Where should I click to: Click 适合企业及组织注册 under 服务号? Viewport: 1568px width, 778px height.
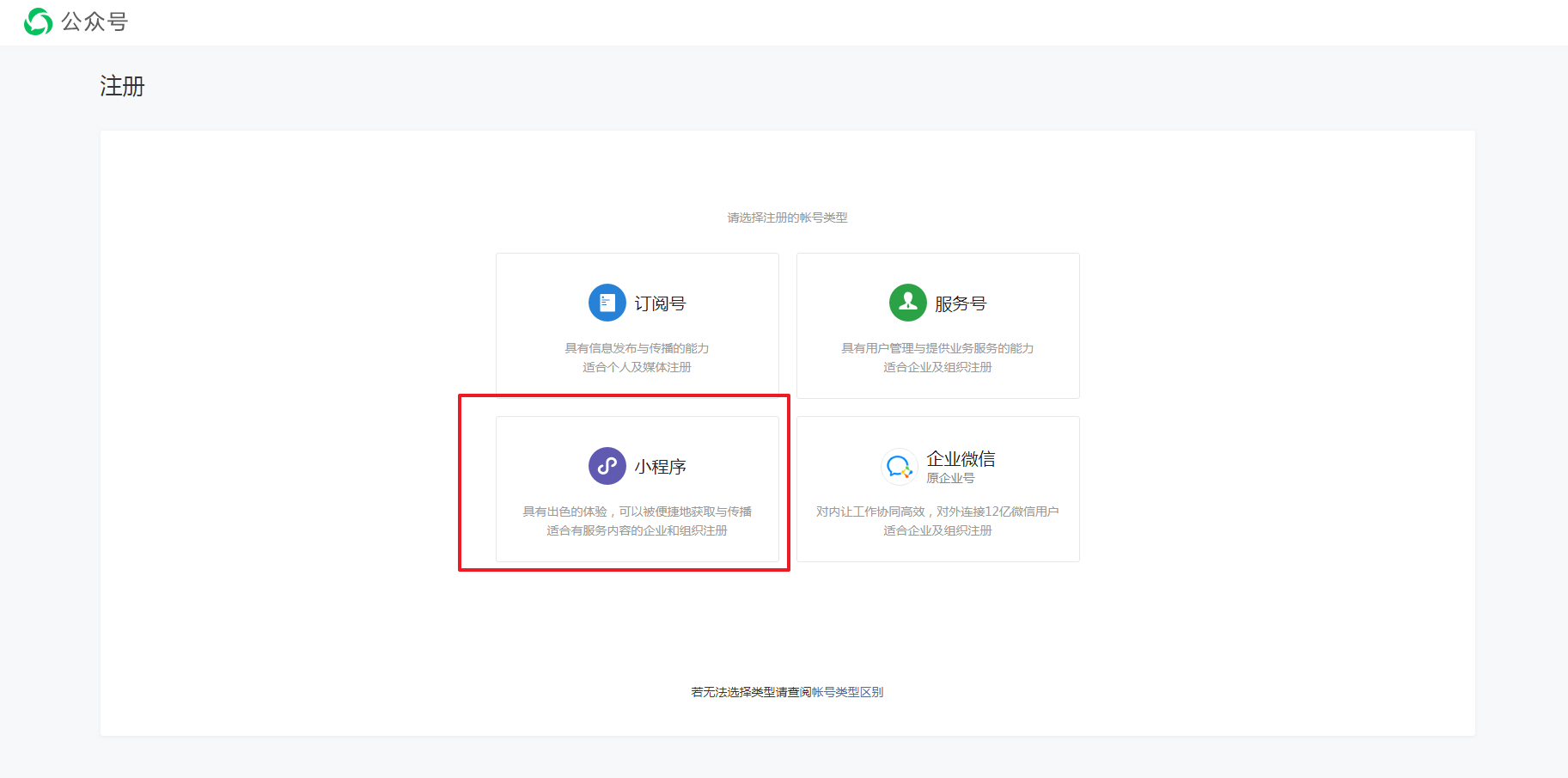coord(937,367)
